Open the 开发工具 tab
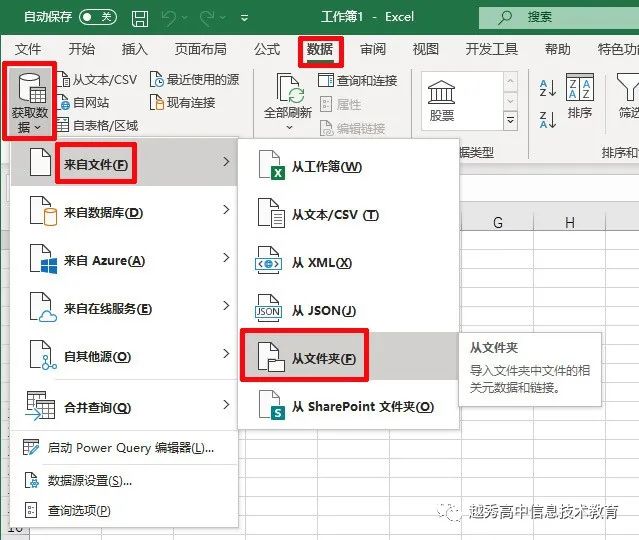The height and width of the screenshot is (540, 639). click(x=492, y=49)
